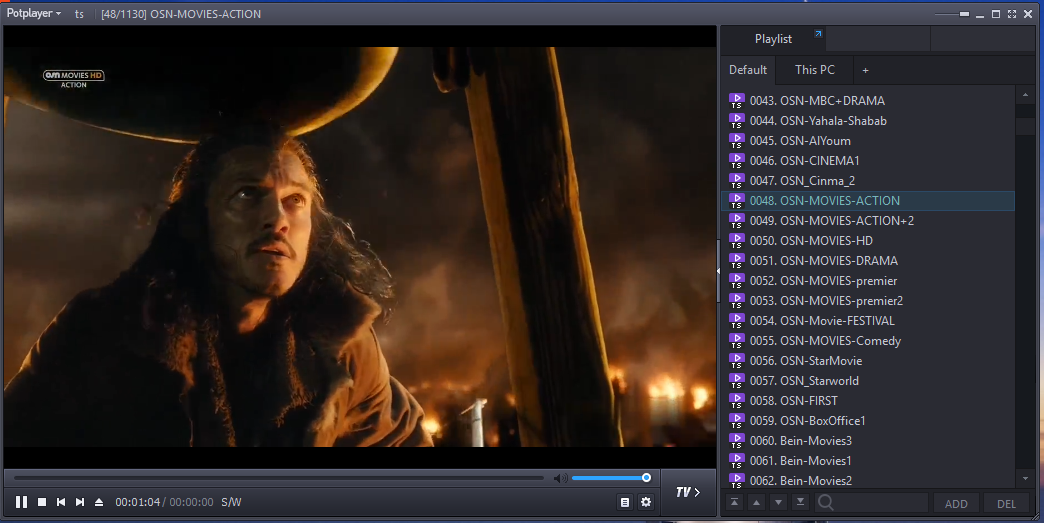Viewport: 1044px width, 523px height.
Task: Click the eject/open file icon
Action: [99, 502]
